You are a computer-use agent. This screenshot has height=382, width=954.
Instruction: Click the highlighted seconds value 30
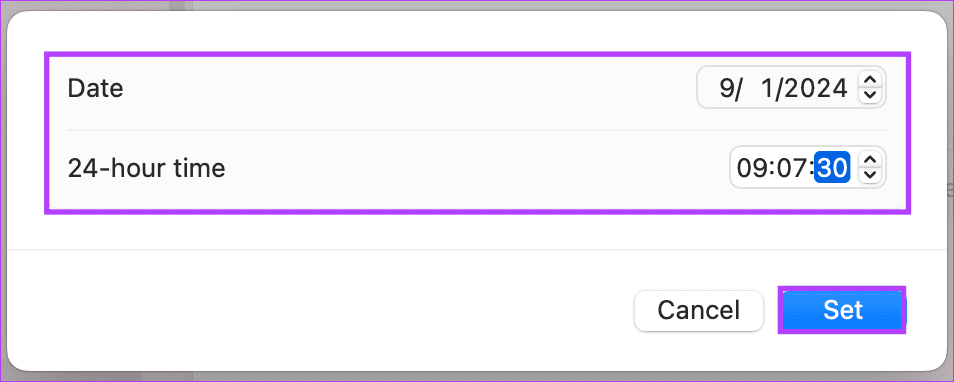(833, 167)
